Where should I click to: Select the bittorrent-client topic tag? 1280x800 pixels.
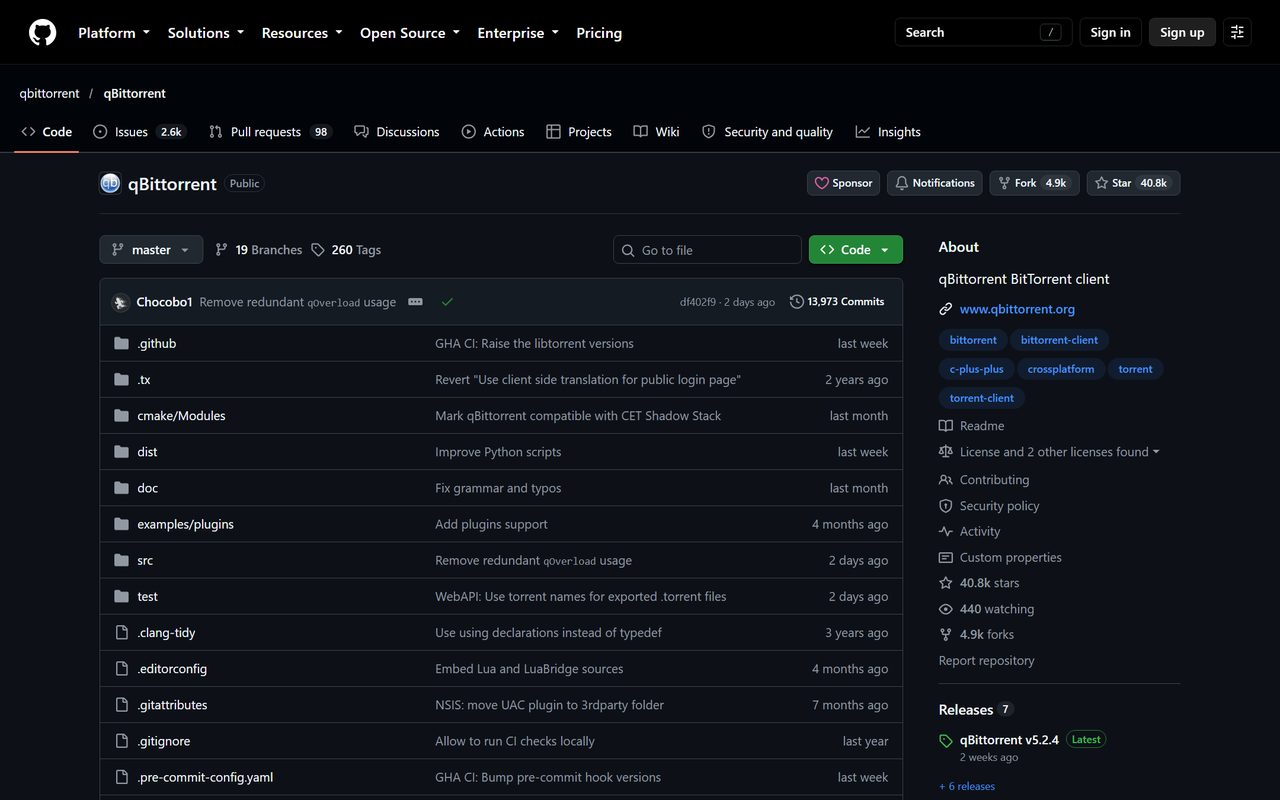(x=1059, y=340)
